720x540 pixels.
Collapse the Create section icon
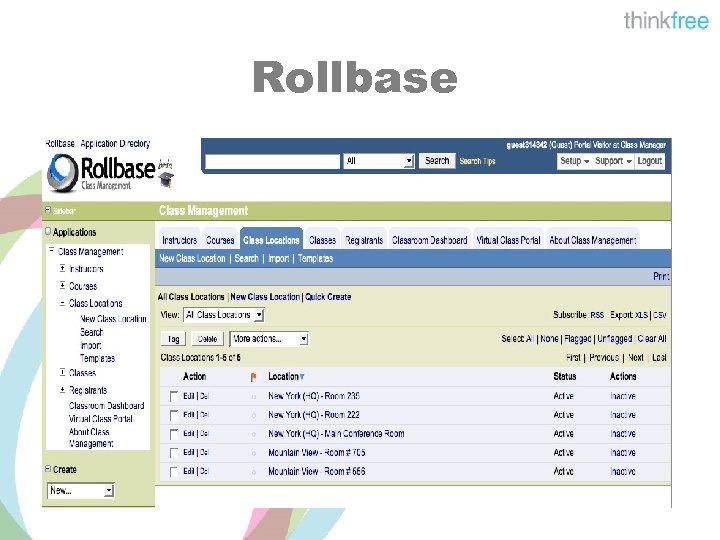48,469
